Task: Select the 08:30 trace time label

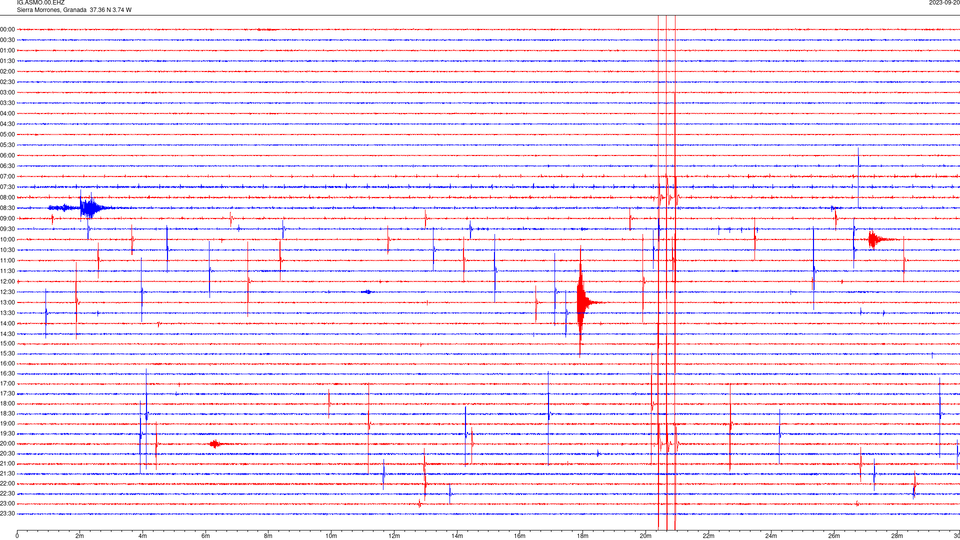Action: (x=7, y=208)
